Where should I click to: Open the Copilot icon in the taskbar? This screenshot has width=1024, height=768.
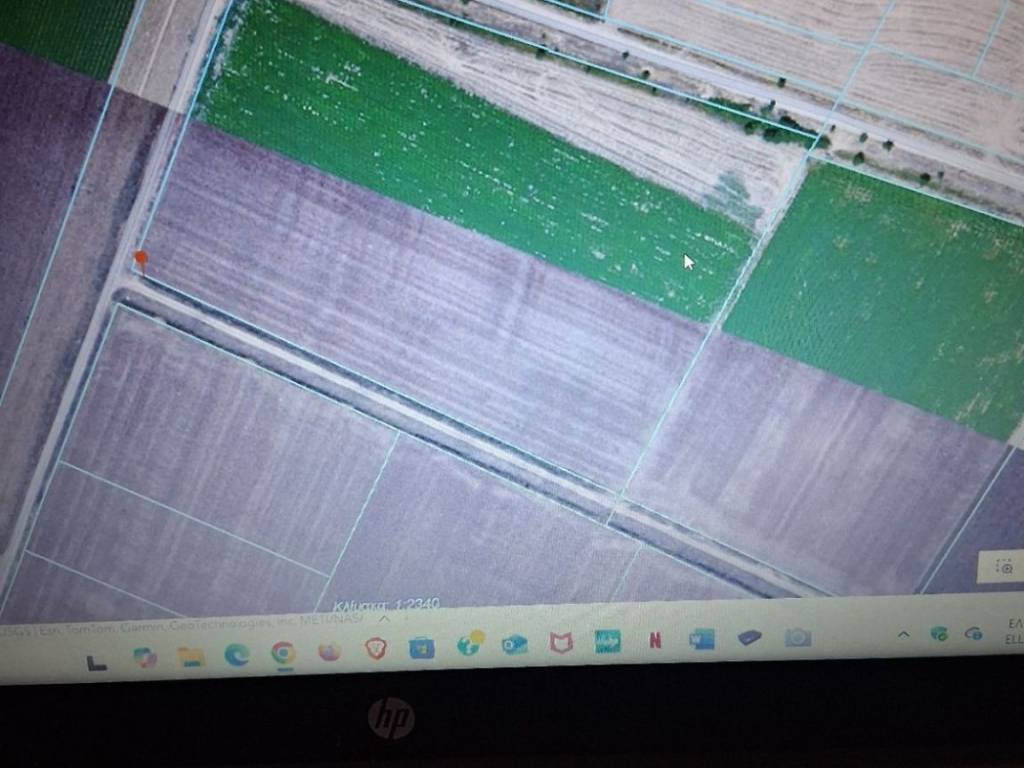145,658
